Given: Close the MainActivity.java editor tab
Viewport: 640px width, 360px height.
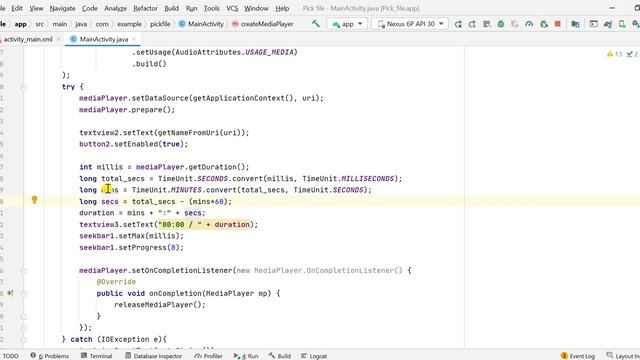Looking at the screenshot, I should (x=134, y=39).
